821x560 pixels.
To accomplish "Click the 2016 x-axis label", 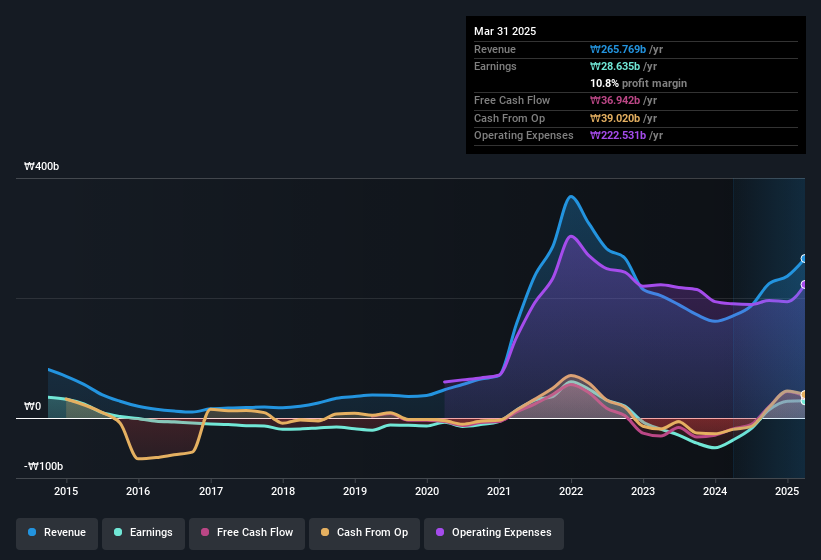I will tap(138, 491).
